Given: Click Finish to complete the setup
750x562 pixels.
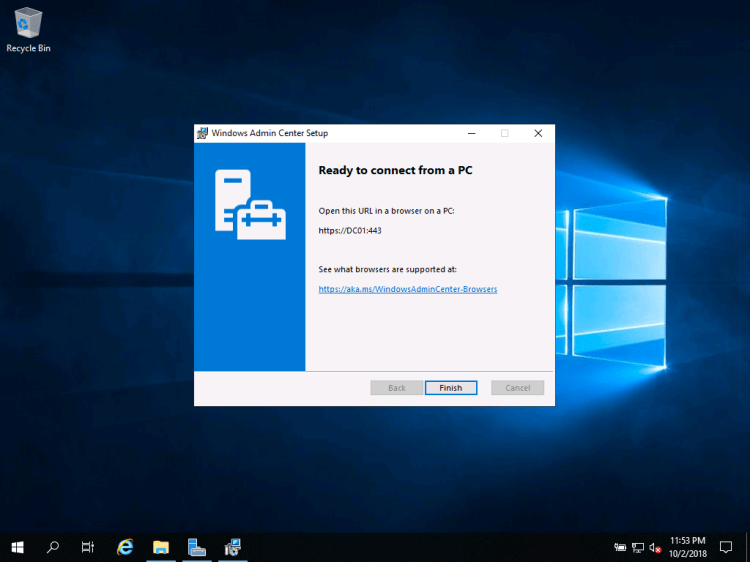Looking at the screenshot, I should click(450, 388).
